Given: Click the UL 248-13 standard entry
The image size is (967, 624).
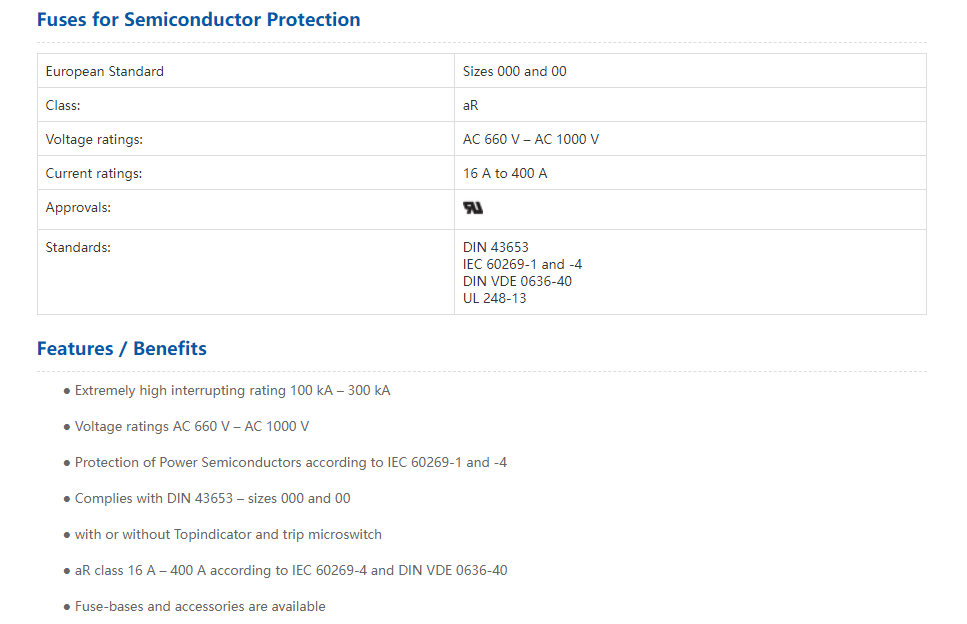Looking at the screenshot, I should [x=495, y=298].
